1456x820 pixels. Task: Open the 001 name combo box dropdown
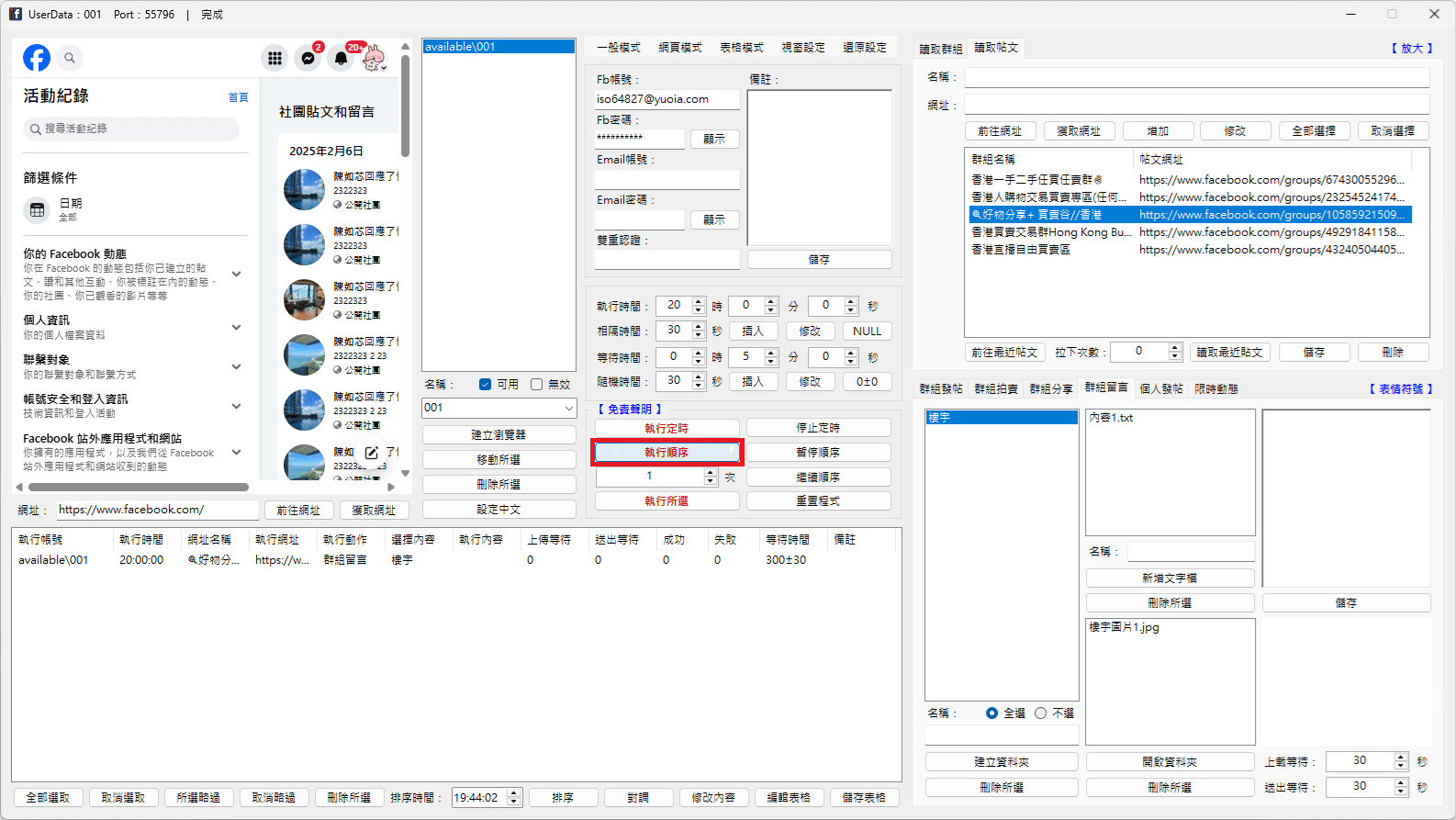coord(568,408)
